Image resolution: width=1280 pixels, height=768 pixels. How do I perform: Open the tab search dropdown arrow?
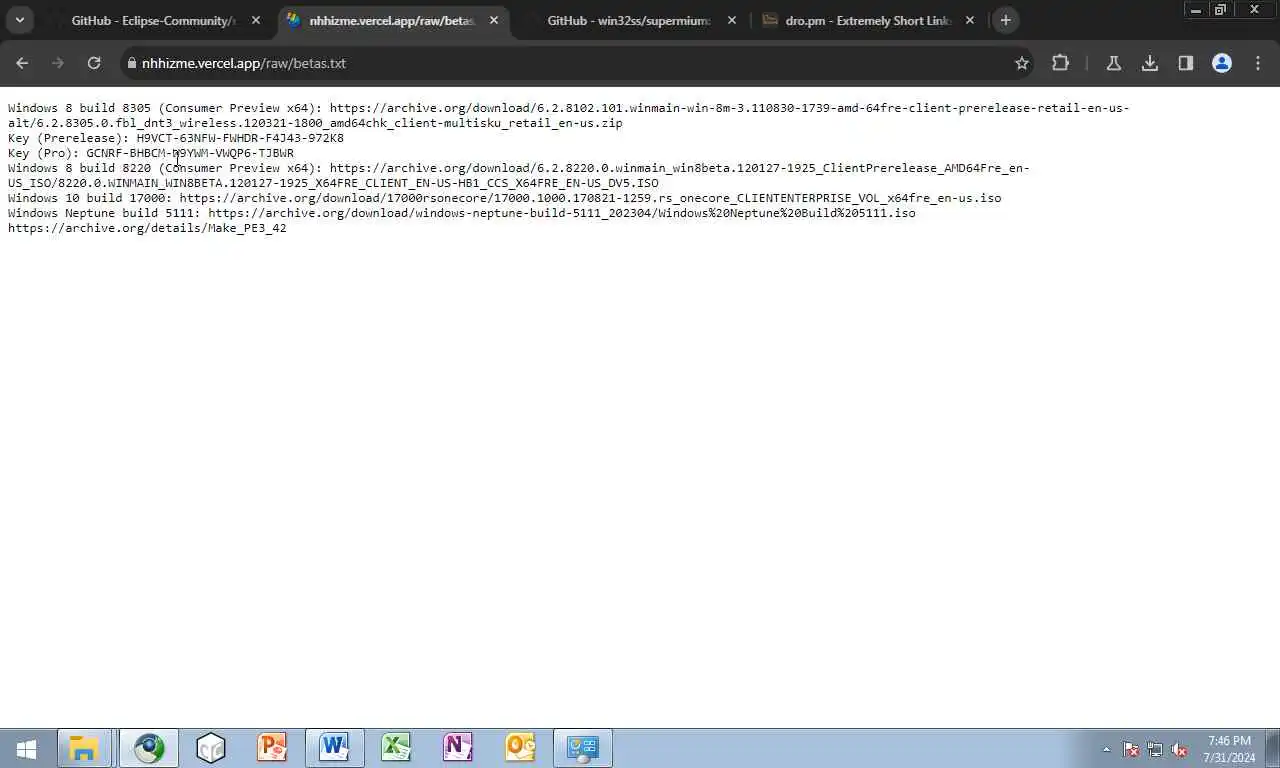[x=19, y=20]
